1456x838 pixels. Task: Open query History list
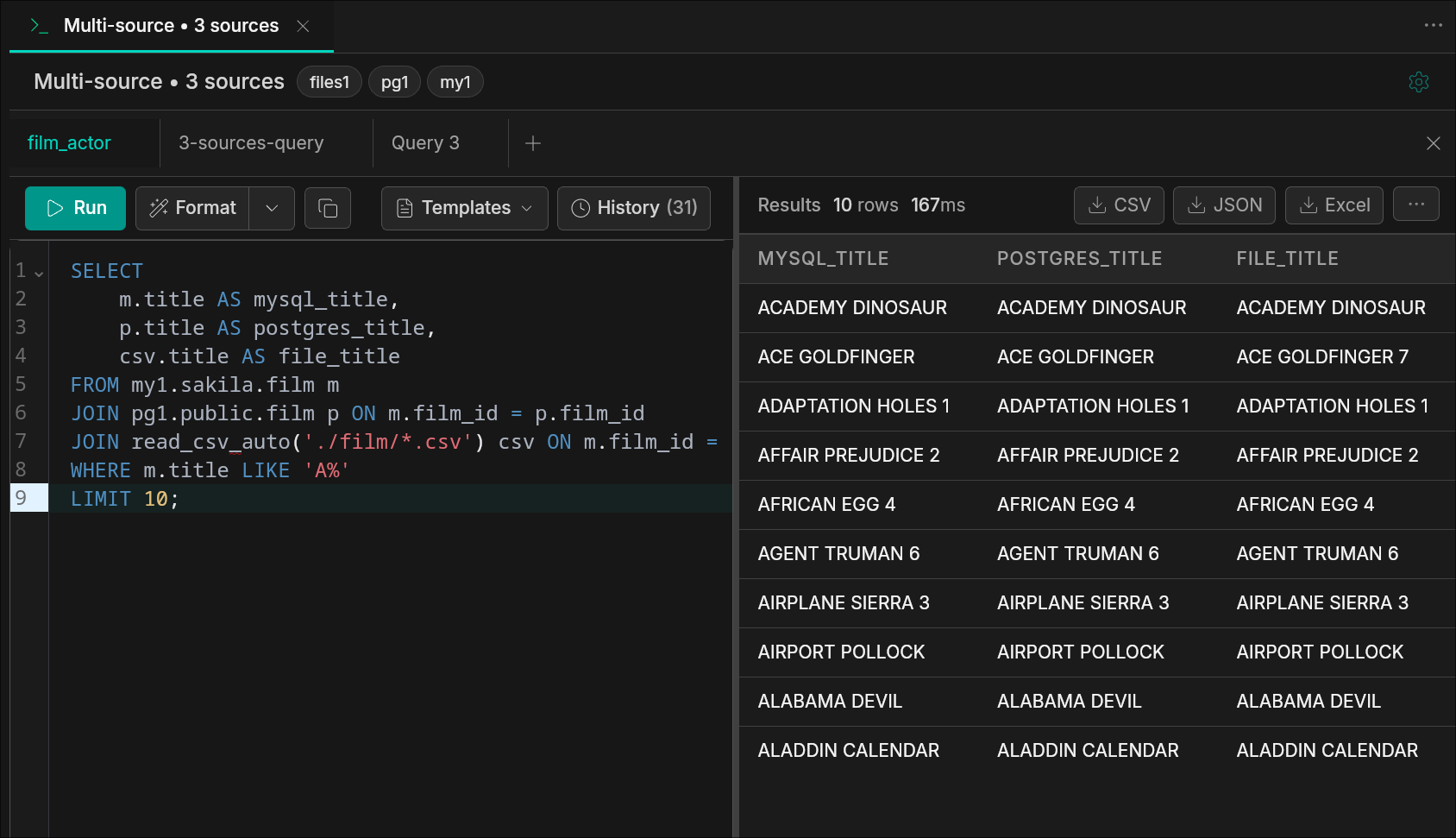point(634,208)
